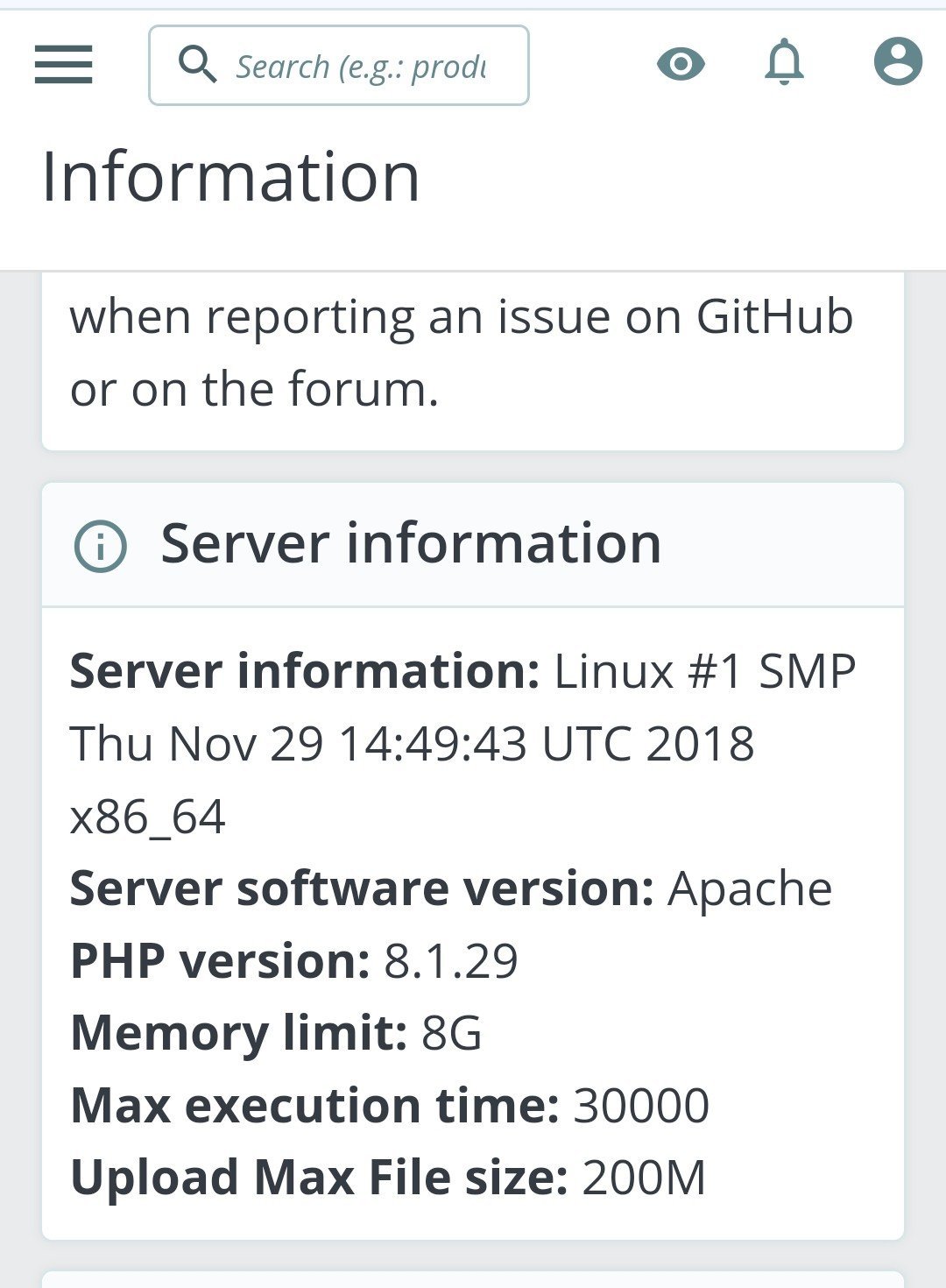Click the 8.1.29 PHP version value
The height and width of the screenshot is (1288, 946).
(x=451, y=961)
